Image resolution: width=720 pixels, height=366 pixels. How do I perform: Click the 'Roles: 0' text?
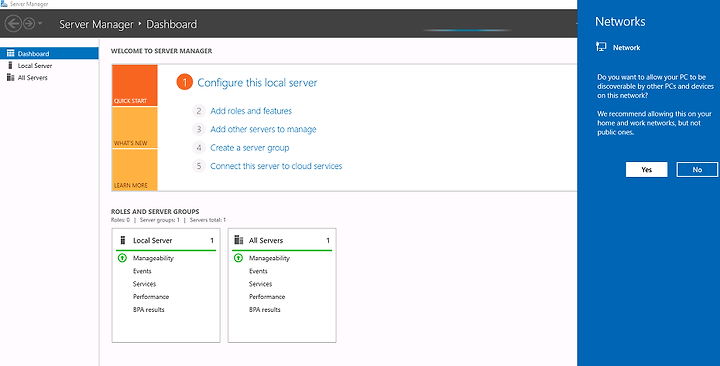point(120,220)
